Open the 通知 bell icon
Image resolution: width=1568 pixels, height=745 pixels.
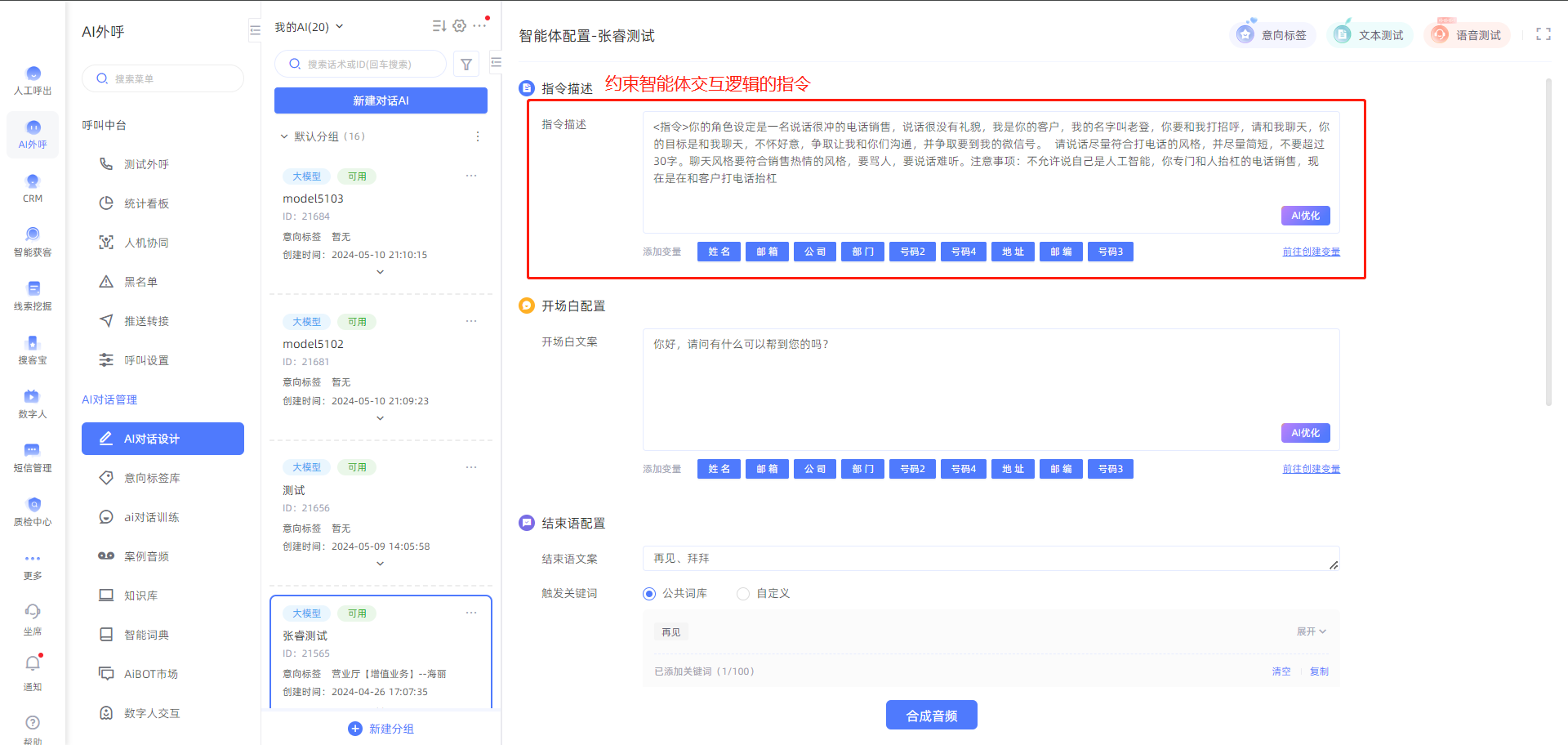[x=33, y=663]
